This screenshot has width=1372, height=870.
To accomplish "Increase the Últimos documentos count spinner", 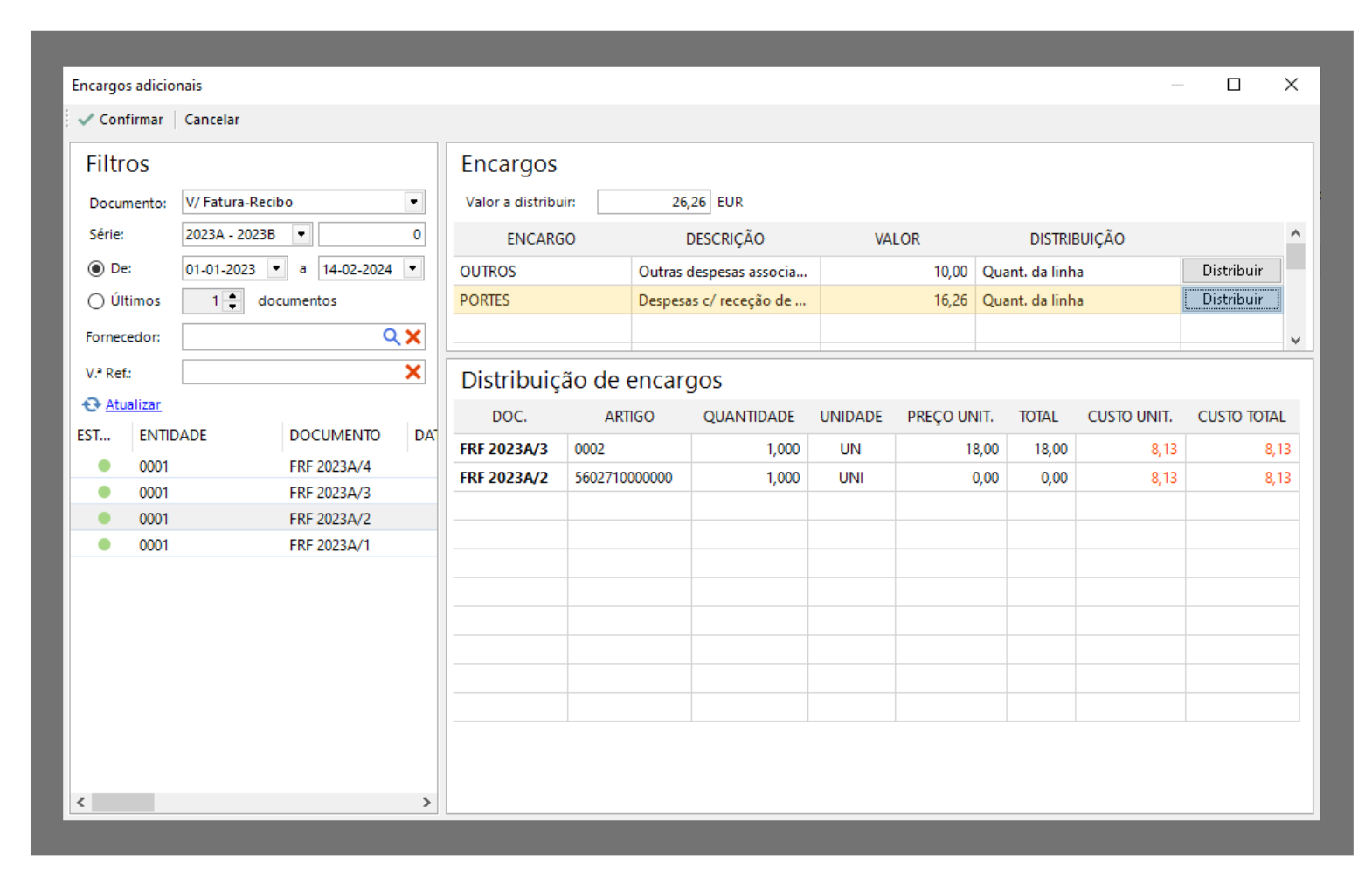I will [x=232, y=296].
